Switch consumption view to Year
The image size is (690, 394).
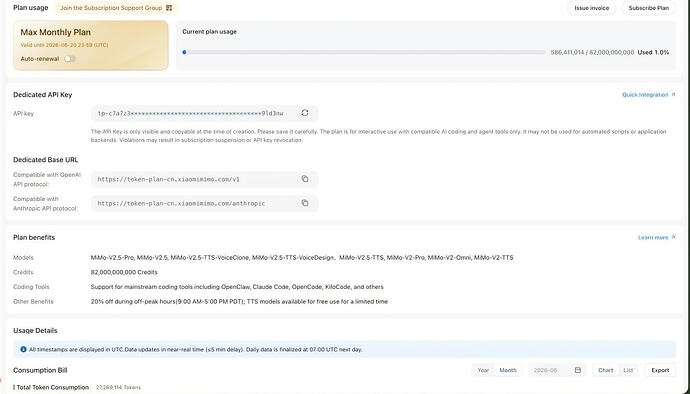coord(483,370)
